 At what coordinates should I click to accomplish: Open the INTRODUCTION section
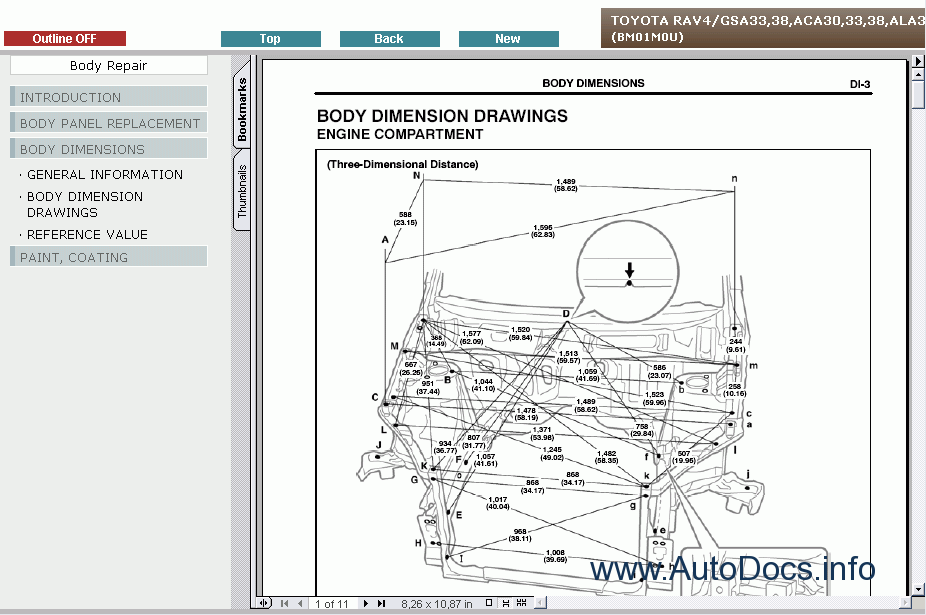[x=109, y=97]
